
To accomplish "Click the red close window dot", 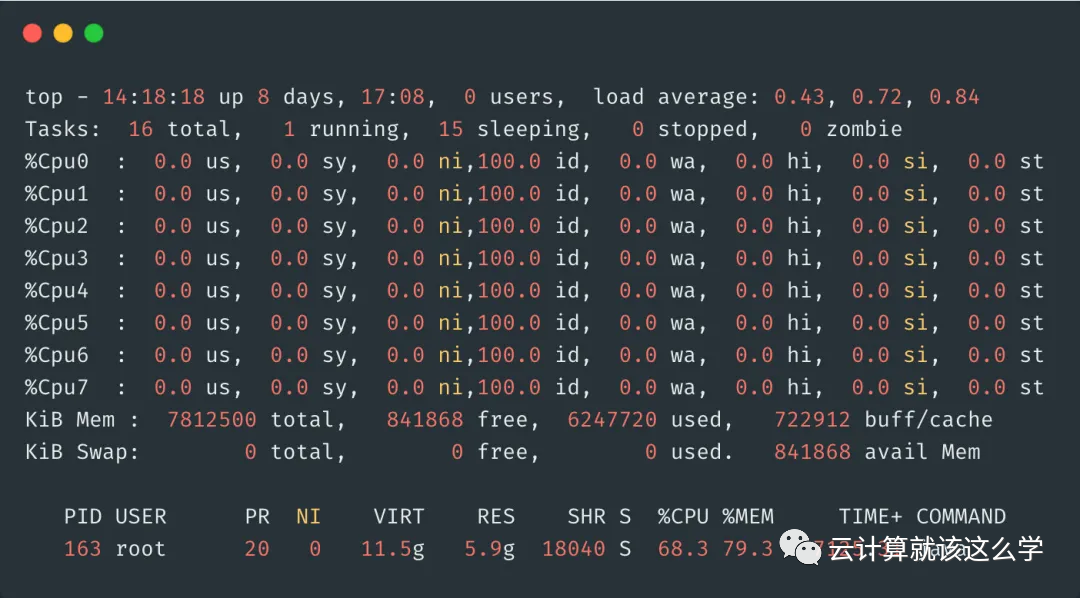I will pos(32,33).
